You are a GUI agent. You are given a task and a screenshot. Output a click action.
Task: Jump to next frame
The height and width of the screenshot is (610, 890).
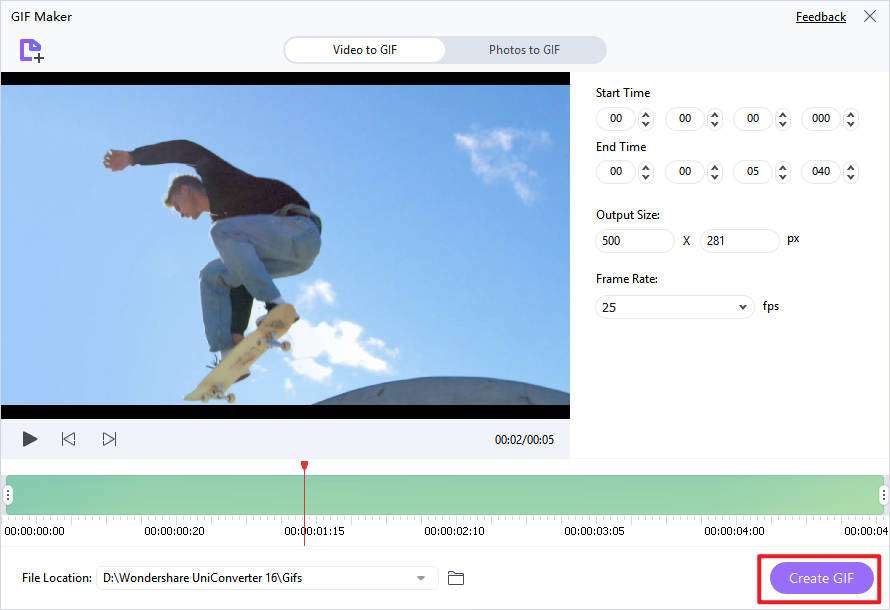[109, 439]
